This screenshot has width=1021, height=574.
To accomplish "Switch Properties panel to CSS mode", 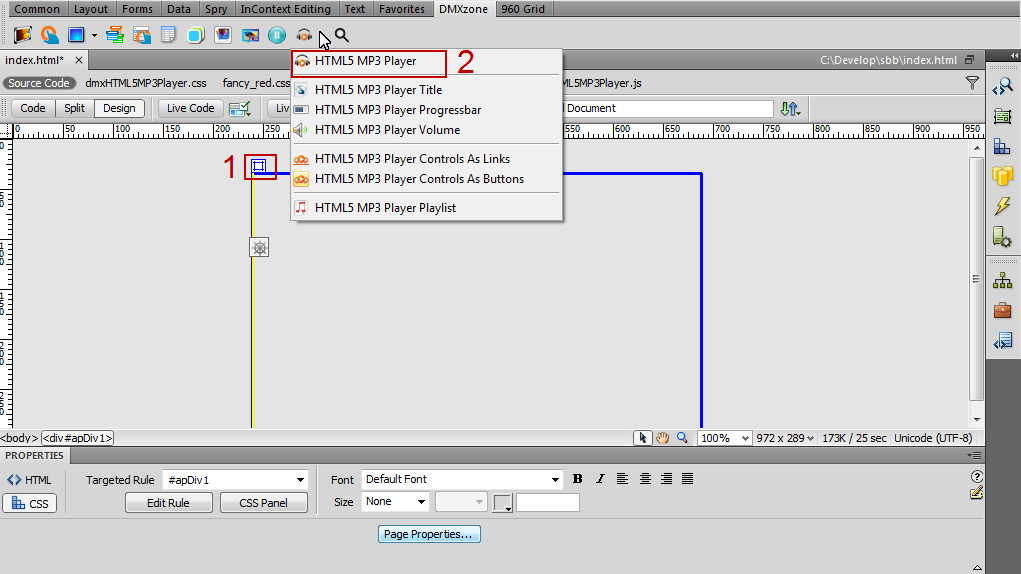I will pos(30,503).
